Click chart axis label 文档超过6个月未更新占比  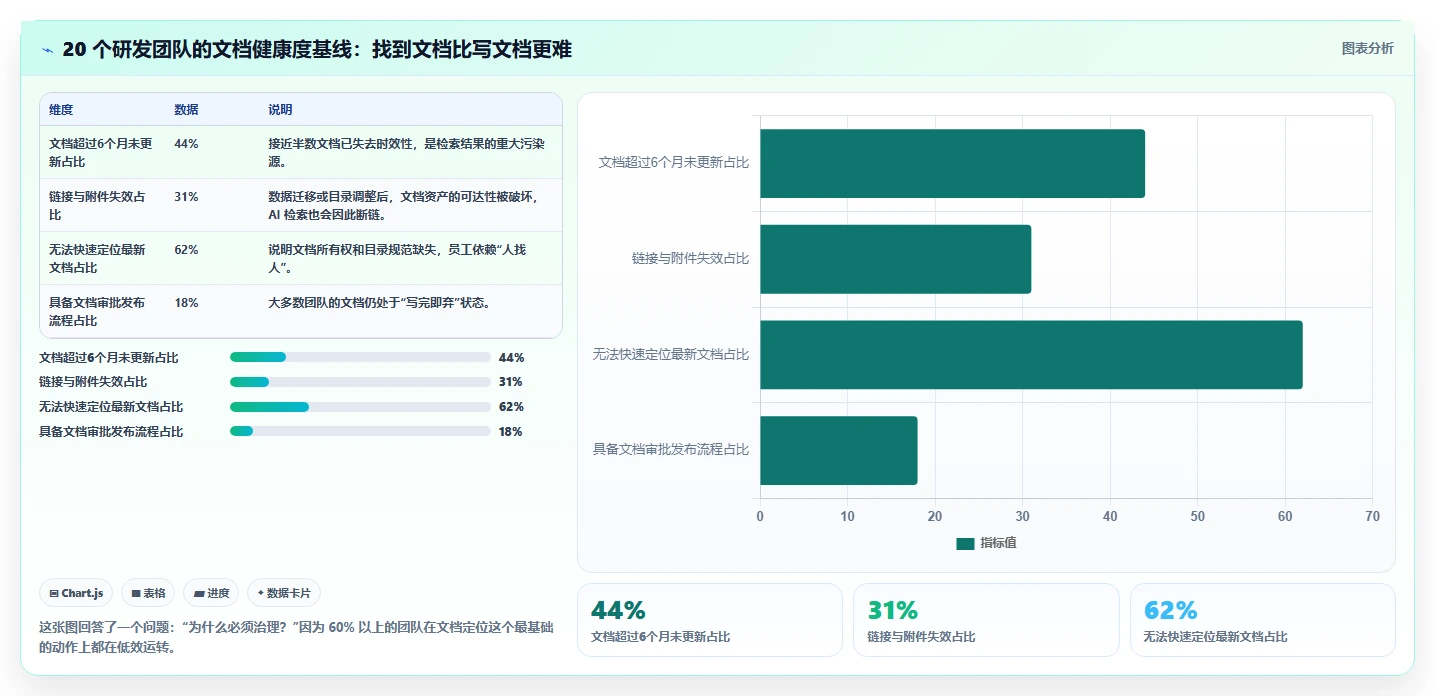[673, 162]
